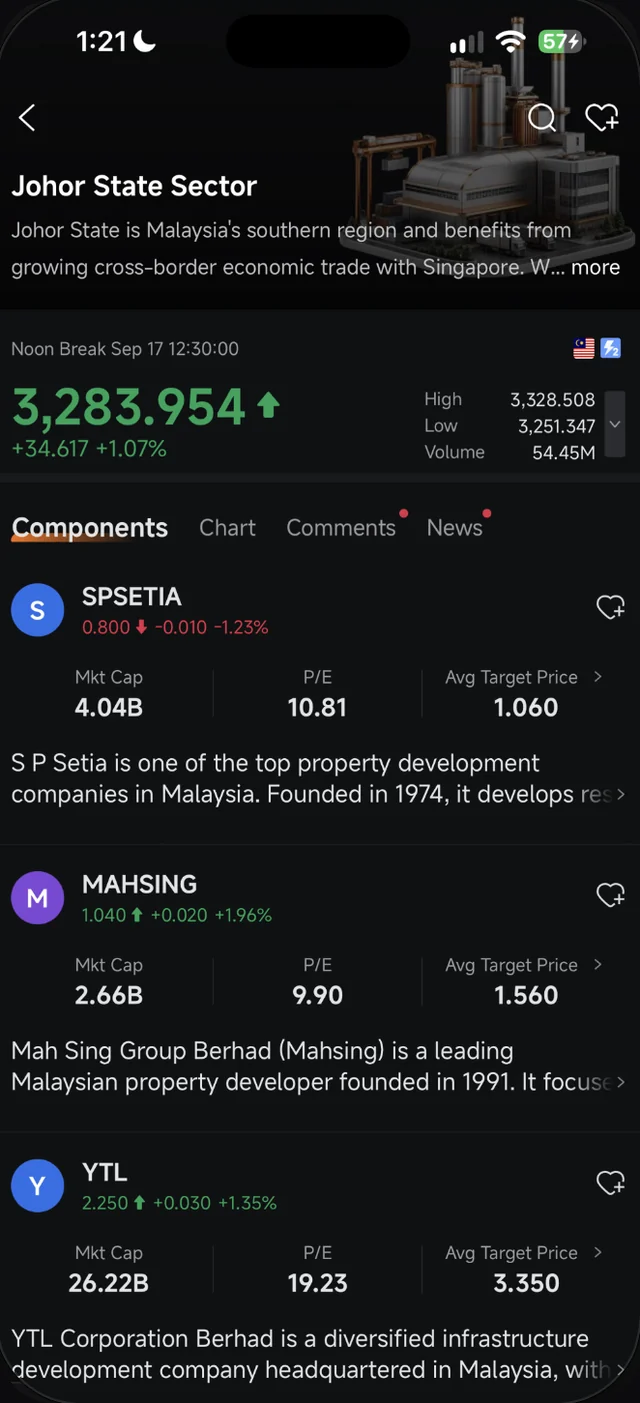Viewport: 640px width, 1403px height.
Task: Tap the Malaysia flag icon
Action: click(584, 348)
